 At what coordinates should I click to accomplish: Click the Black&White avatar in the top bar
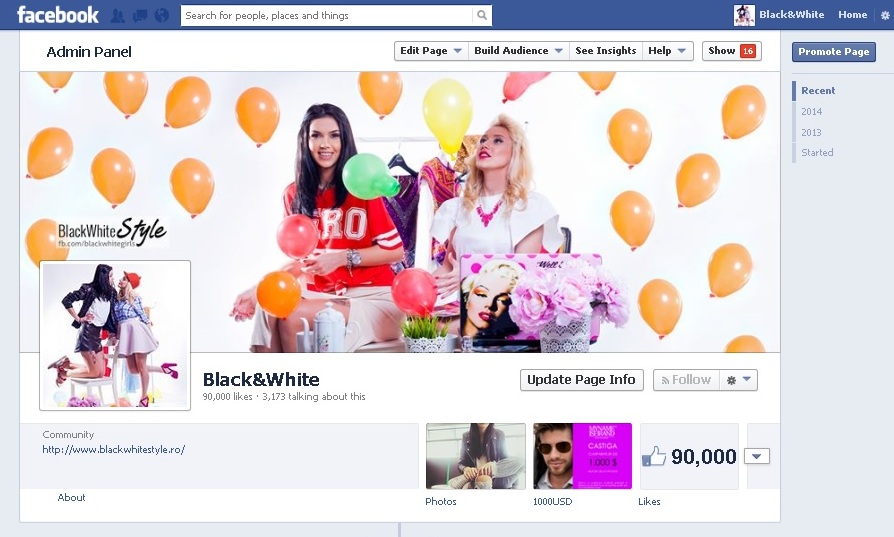tap(744, 15)
